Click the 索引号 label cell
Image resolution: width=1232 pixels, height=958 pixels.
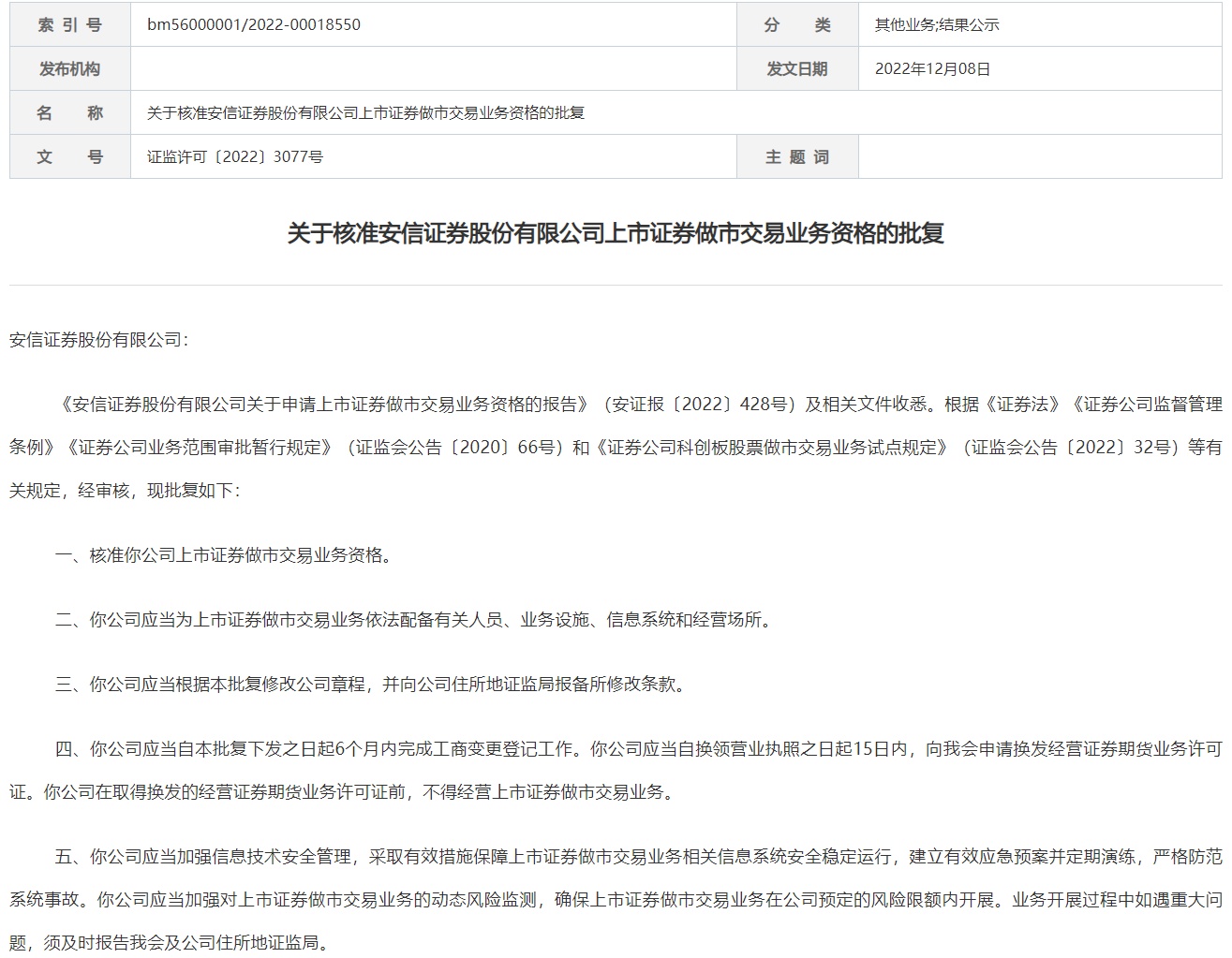[x=70, y=25]
